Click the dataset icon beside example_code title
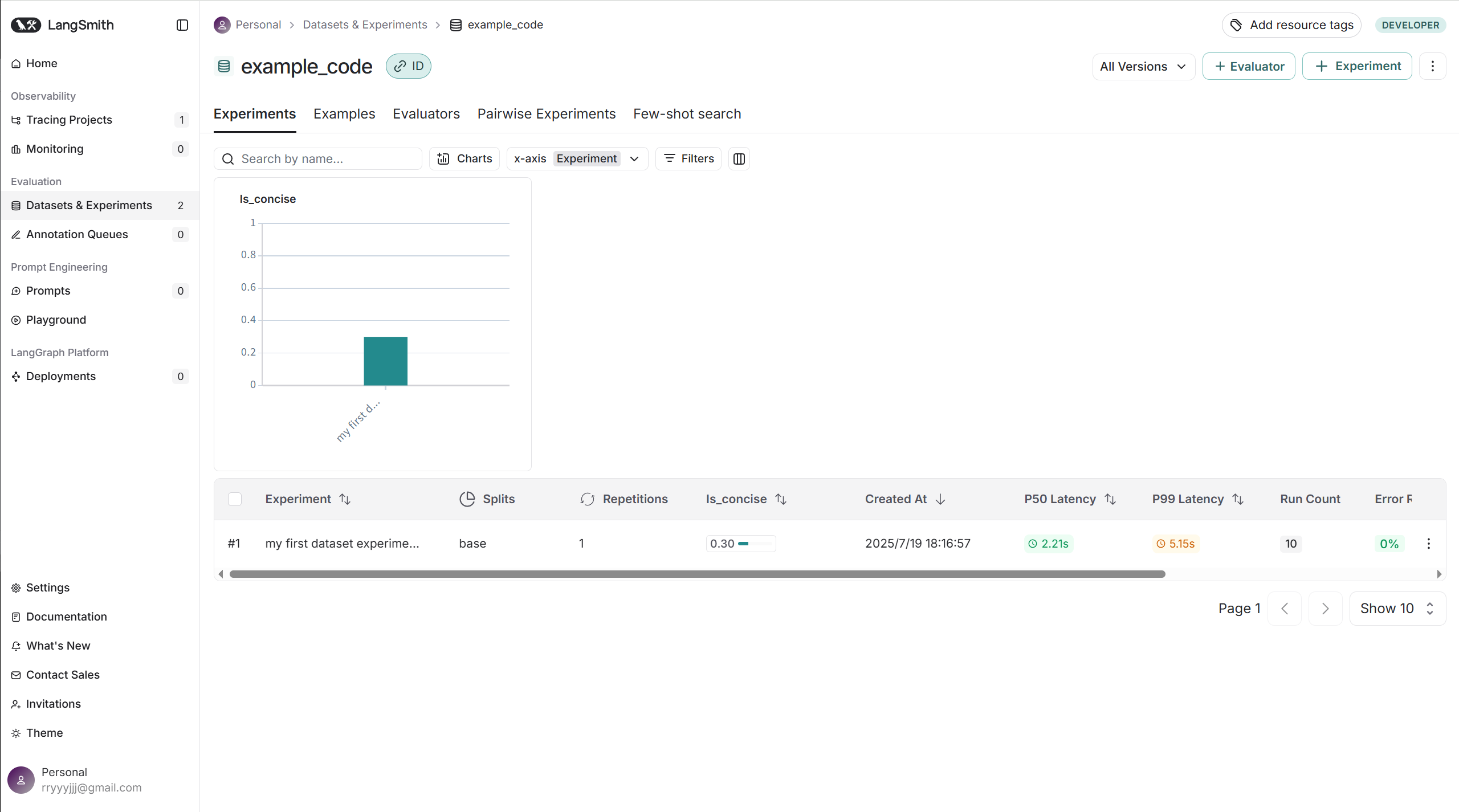The width and height of the screenshot is (1459, 812). coord(224,66)
